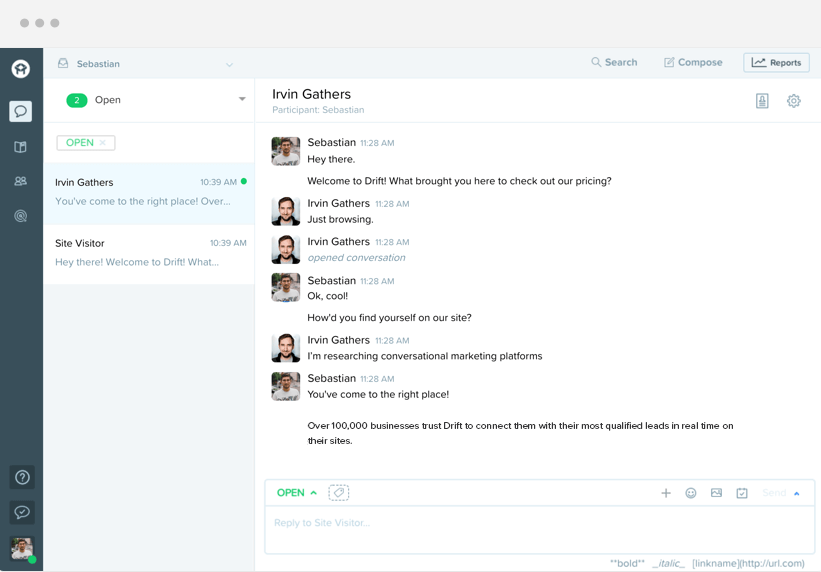Click 'Over 100,000 businesses trust Drift' message

(x=520, y=433)
